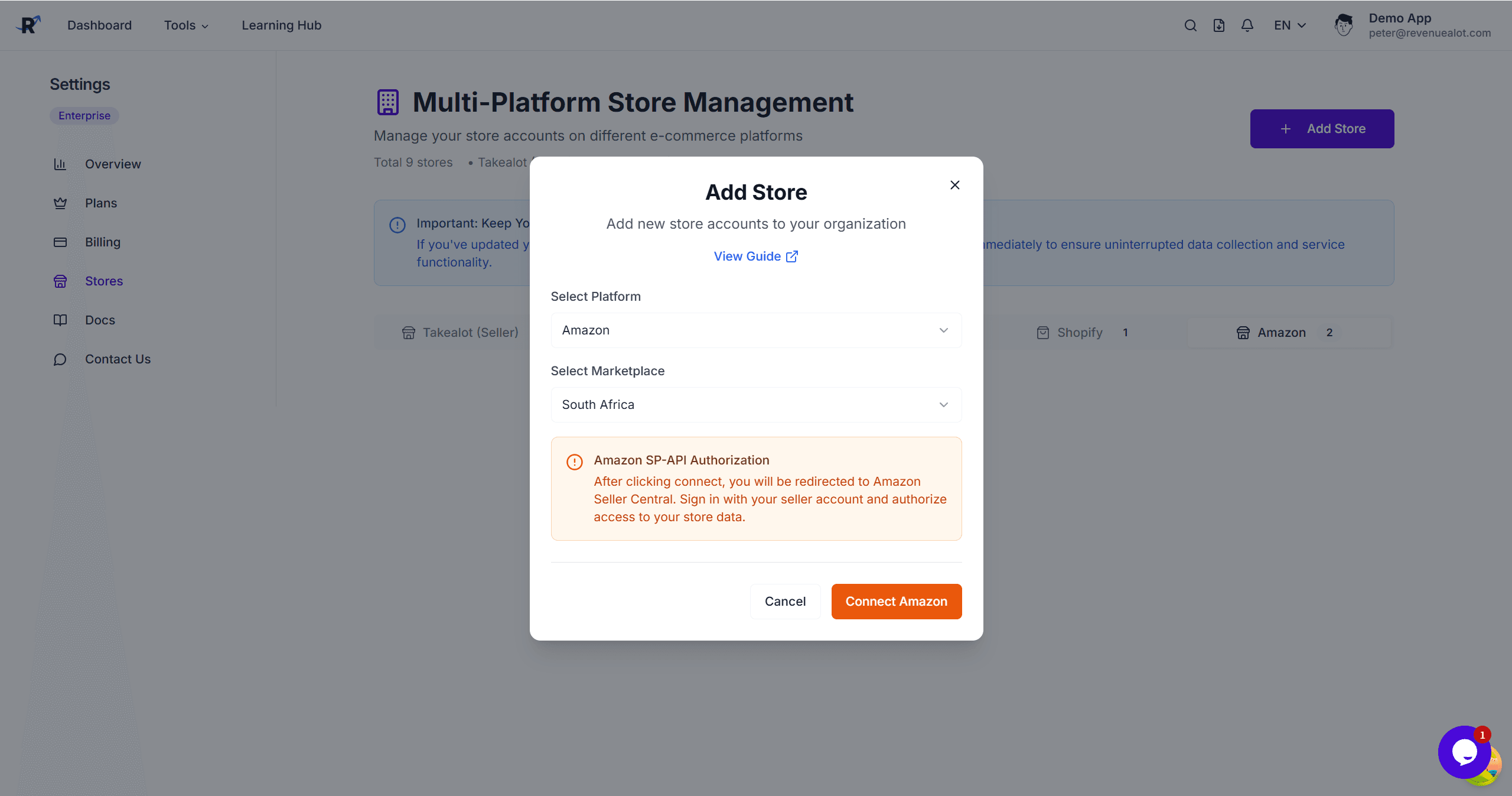Open the Tools menu in top navigation

[x=186, y=25]
